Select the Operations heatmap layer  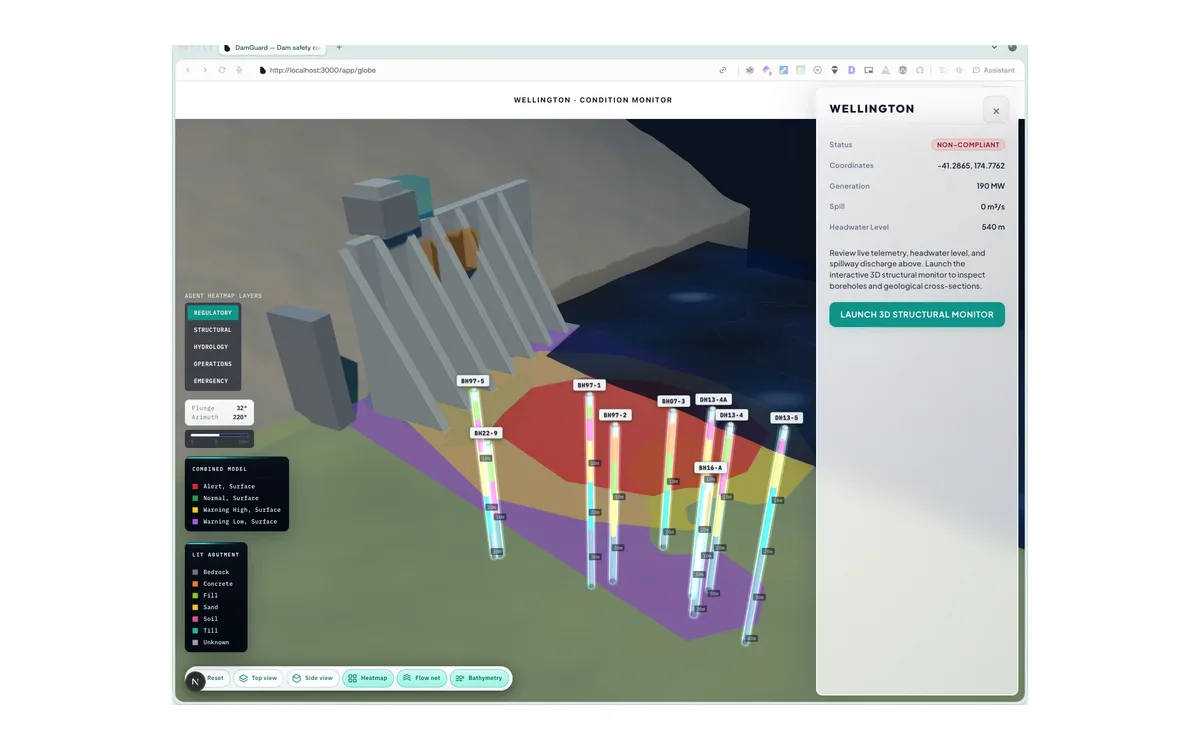point(213,364)
